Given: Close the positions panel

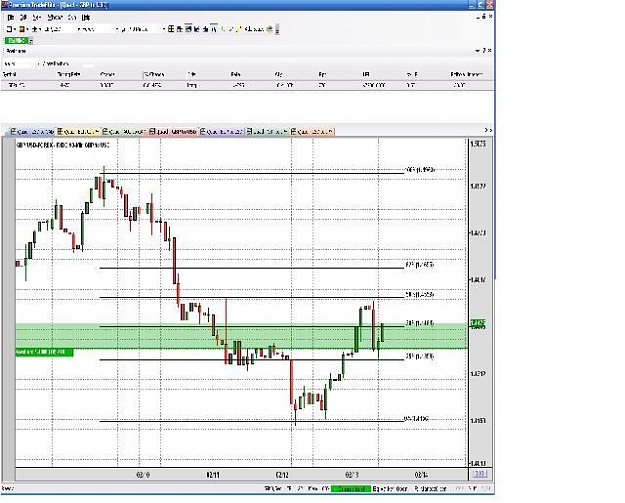Looking at the screenshot, I should click(490, 51).
